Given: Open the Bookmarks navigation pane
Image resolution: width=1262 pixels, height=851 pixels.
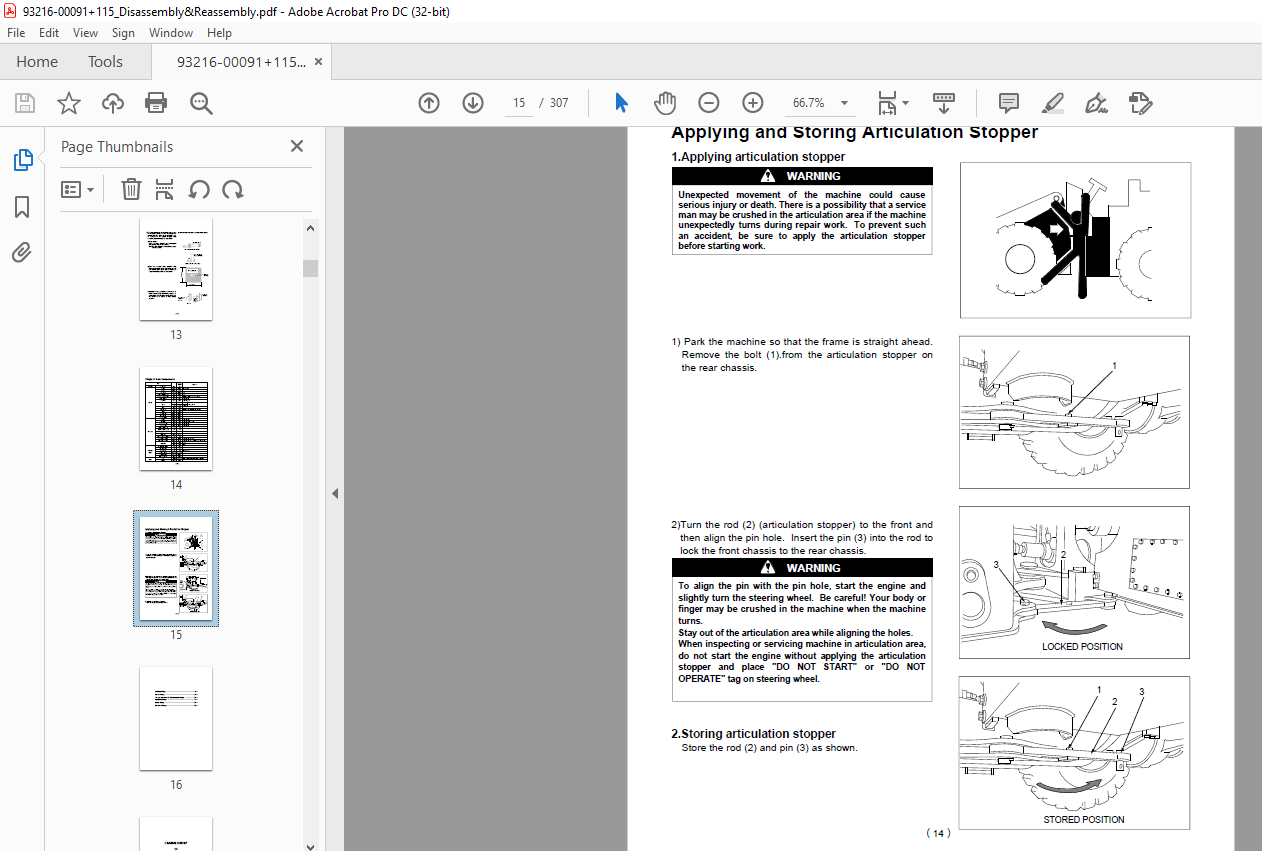Looking at the screenshot, I should click(x=22, y=207).
